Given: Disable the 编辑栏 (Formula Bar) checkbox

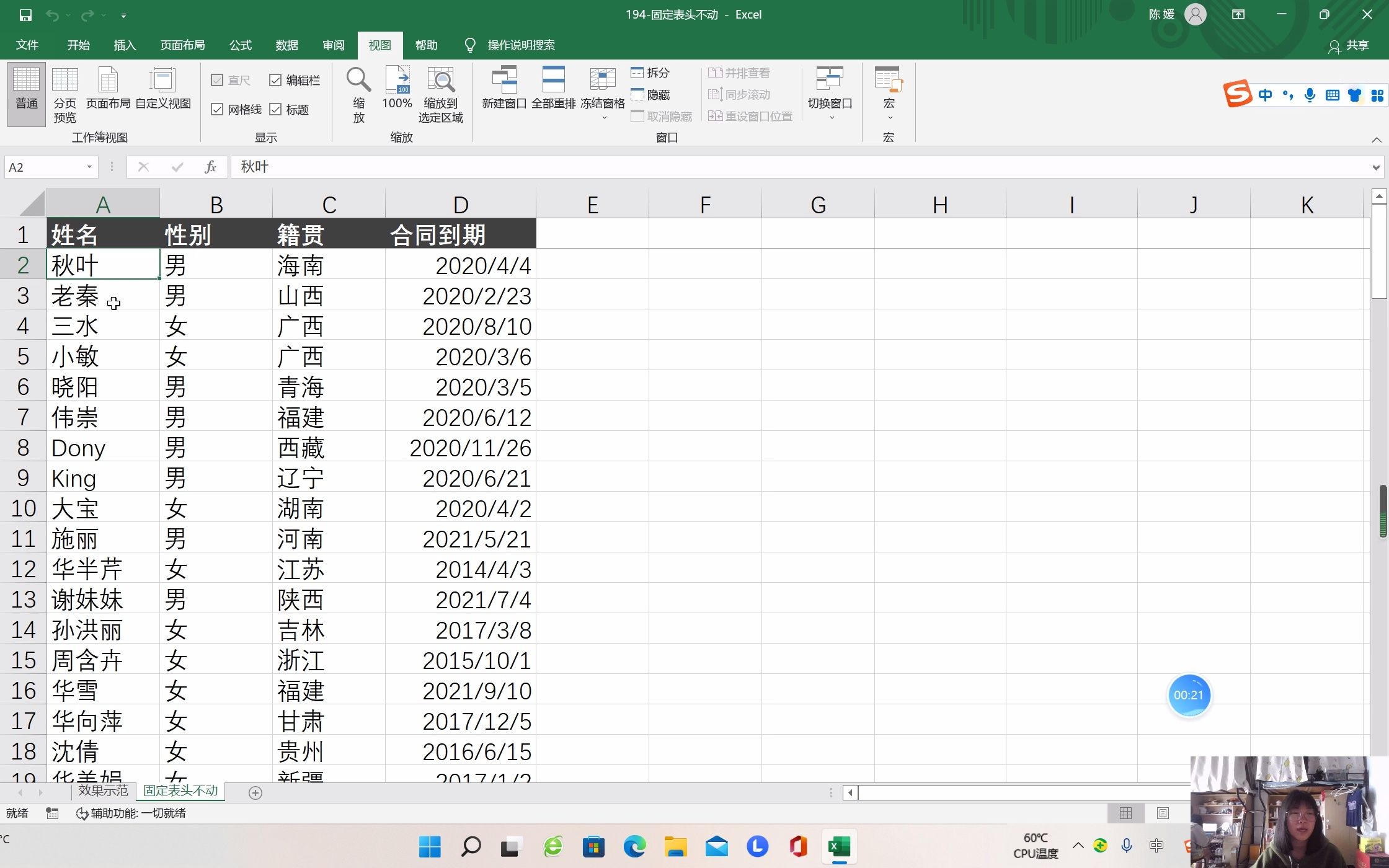Looking at the screenshot, I should click(277, 80).
